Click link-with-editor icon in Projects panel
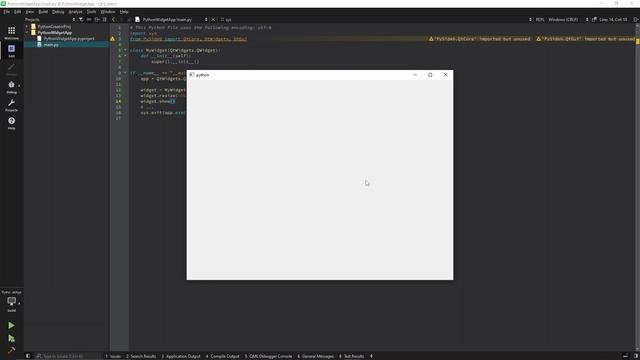The width and height of the screenshot is (640, 360). tap(89, 19)
